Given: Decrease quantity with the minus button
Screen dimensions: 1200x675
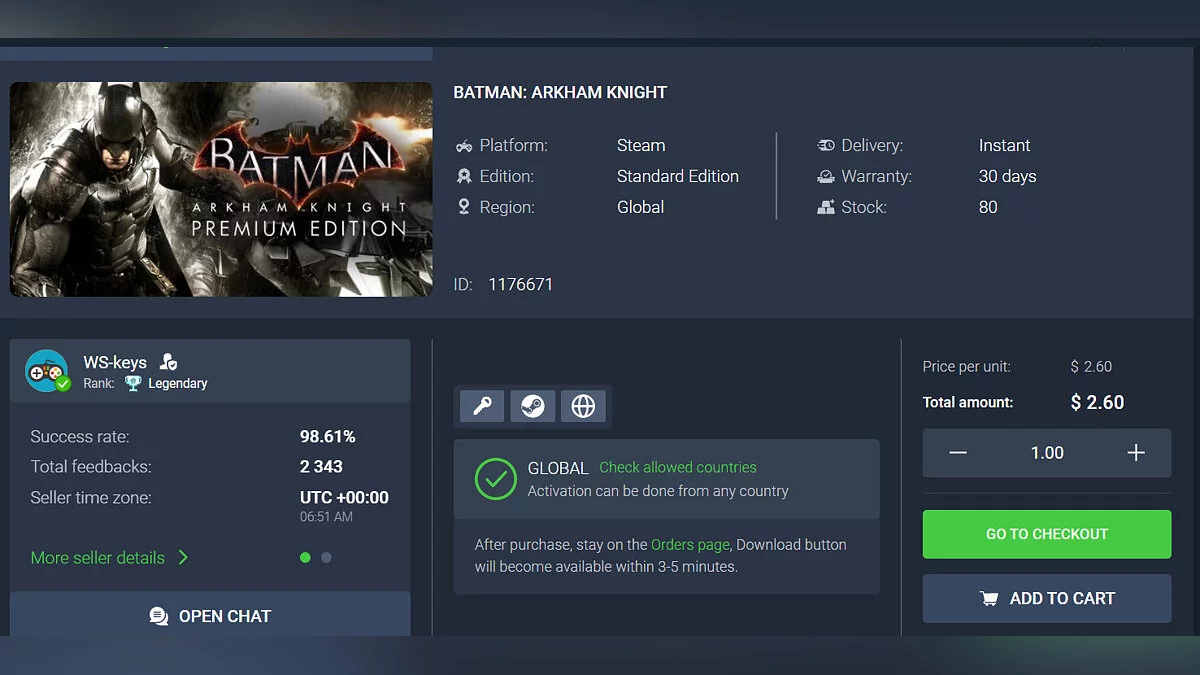Looking at the screenshot, I should (958, 453).
